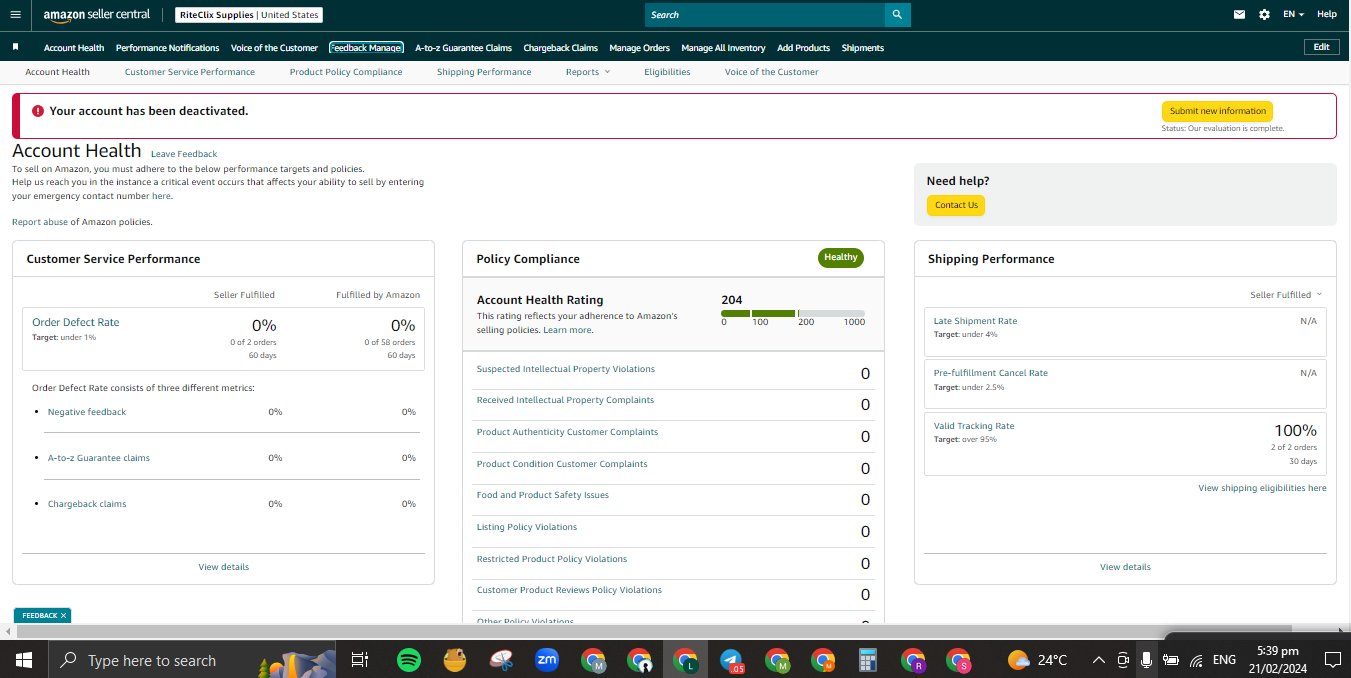1351x678 pixels.
Task: Open Telegram from the taskbar
Action: [x=732, y=660]
